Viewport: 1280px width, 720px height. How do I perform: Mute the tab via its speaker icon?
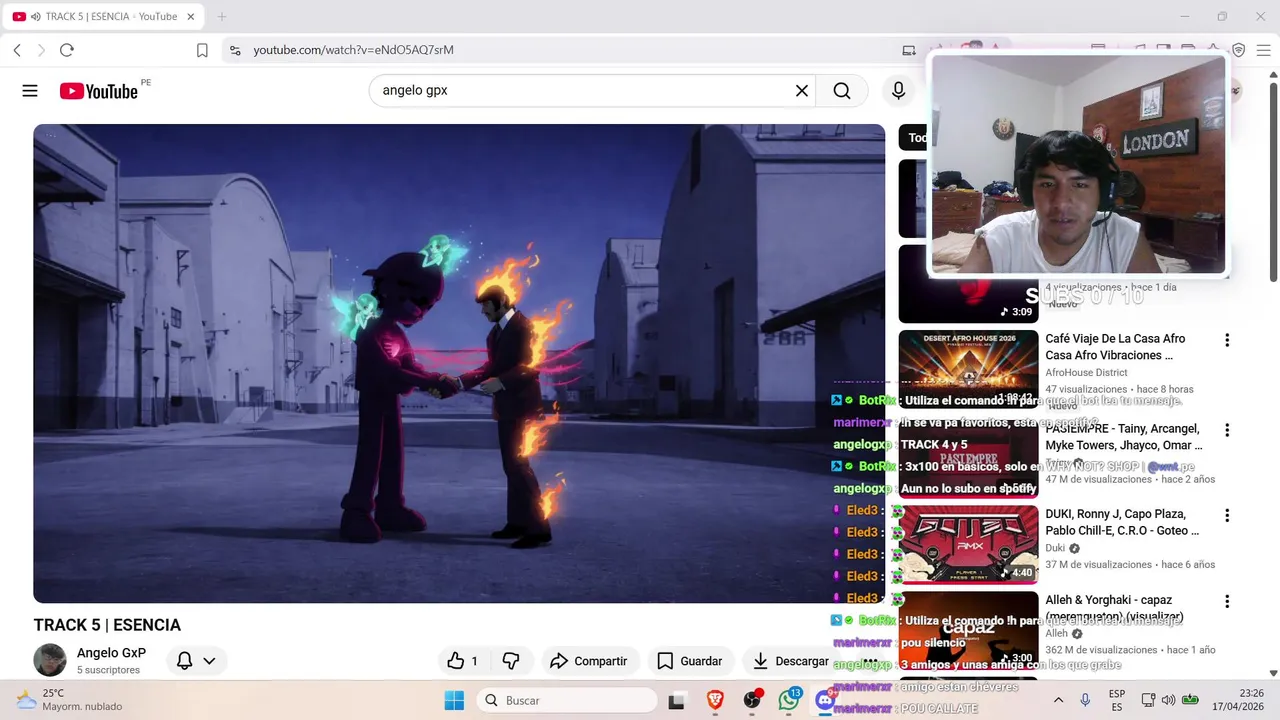(36, 16)
